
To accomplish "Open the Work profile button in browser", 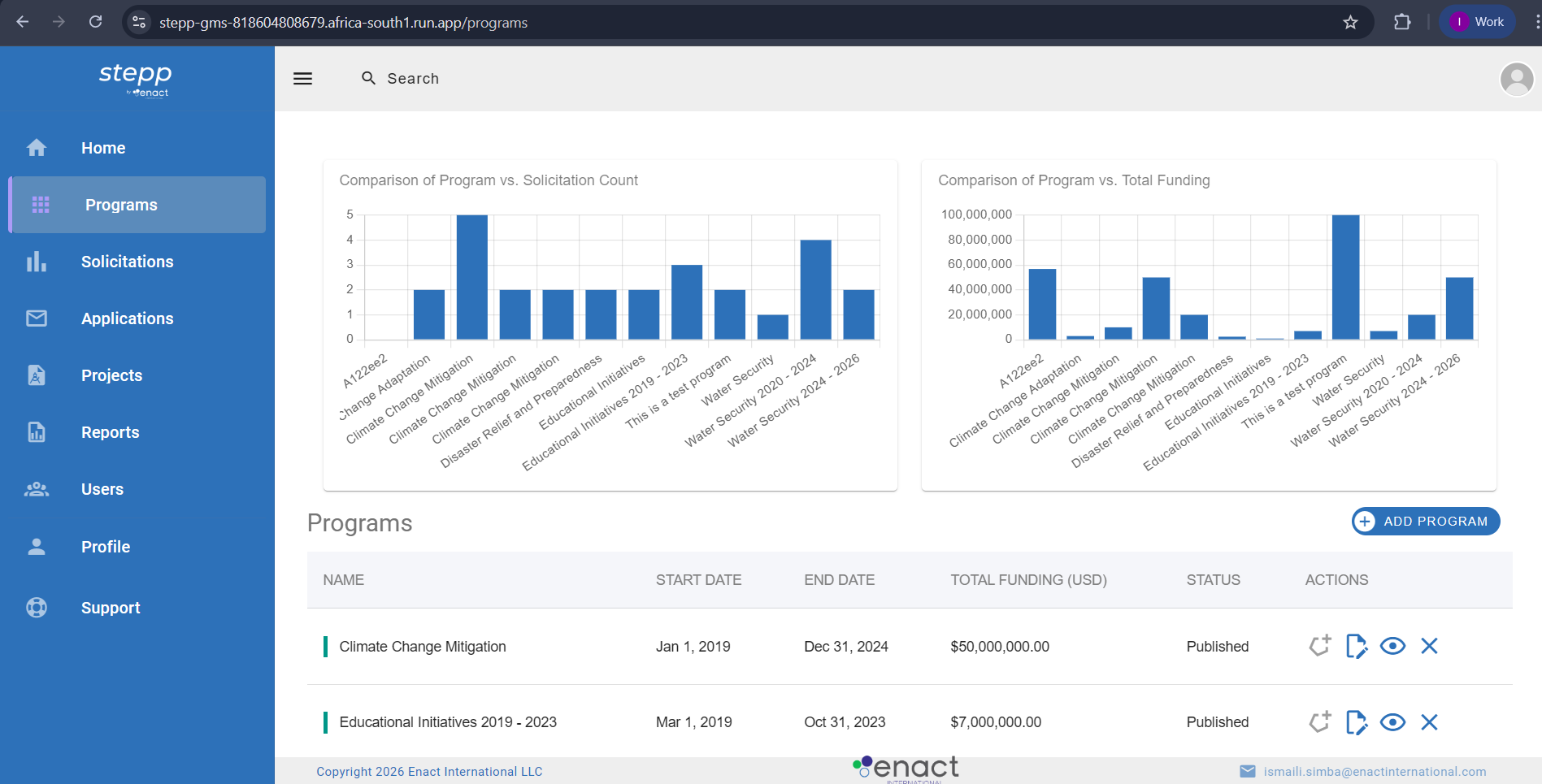I will 1478,22.
